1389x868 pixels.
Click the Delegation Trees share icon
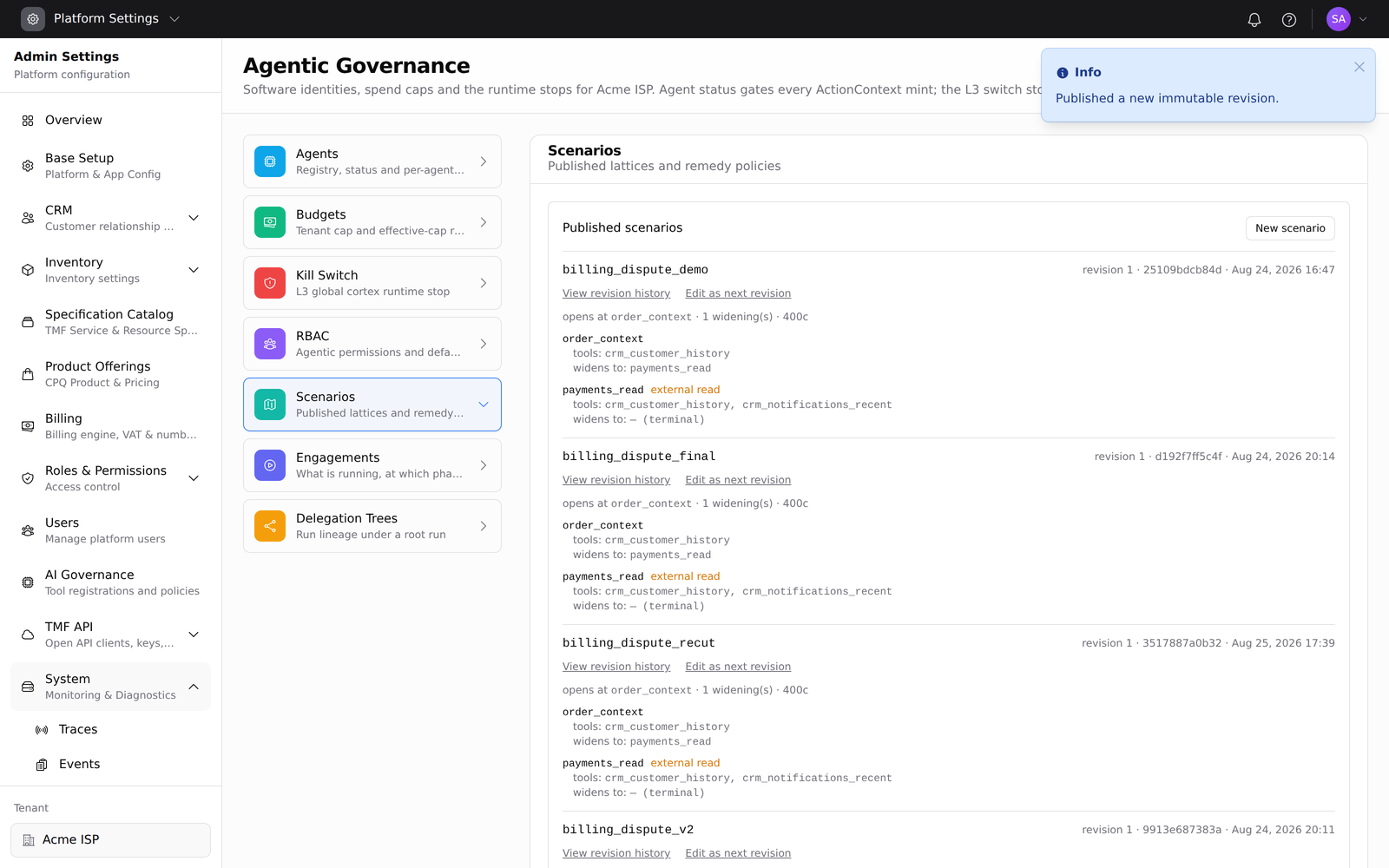coord(270,526)
